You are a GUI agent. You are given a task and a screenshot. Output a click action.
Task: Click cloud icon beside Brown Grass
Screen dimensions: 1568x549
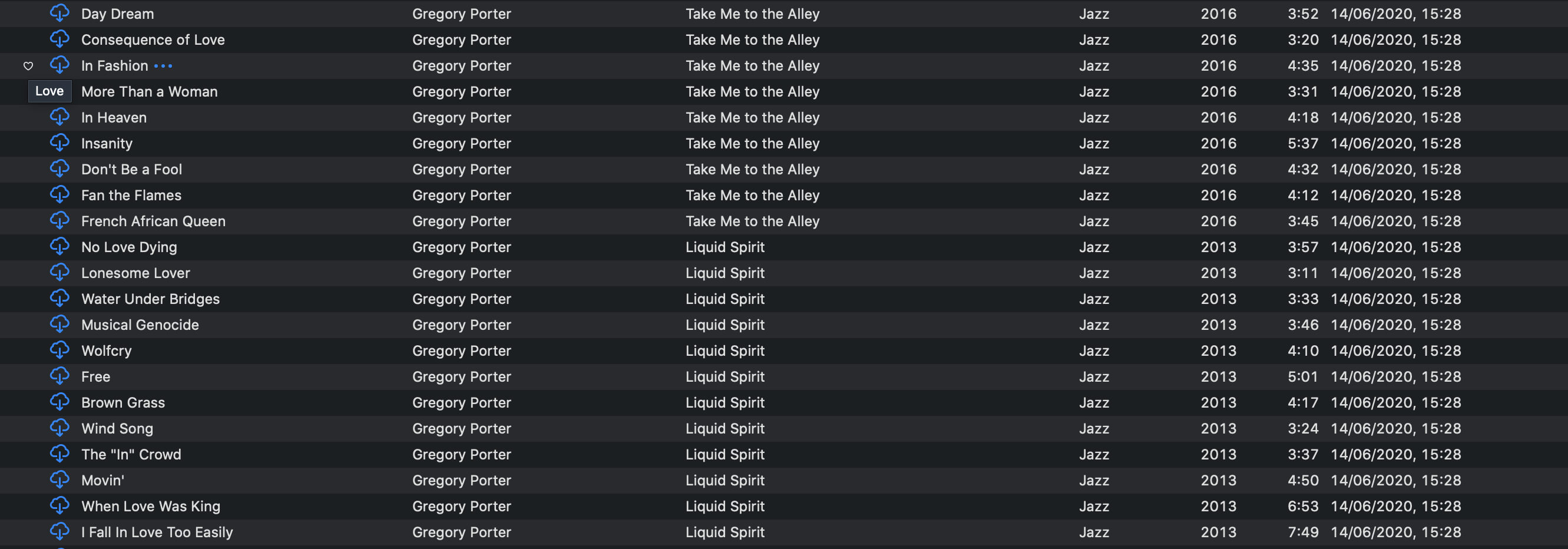(59, 402)
